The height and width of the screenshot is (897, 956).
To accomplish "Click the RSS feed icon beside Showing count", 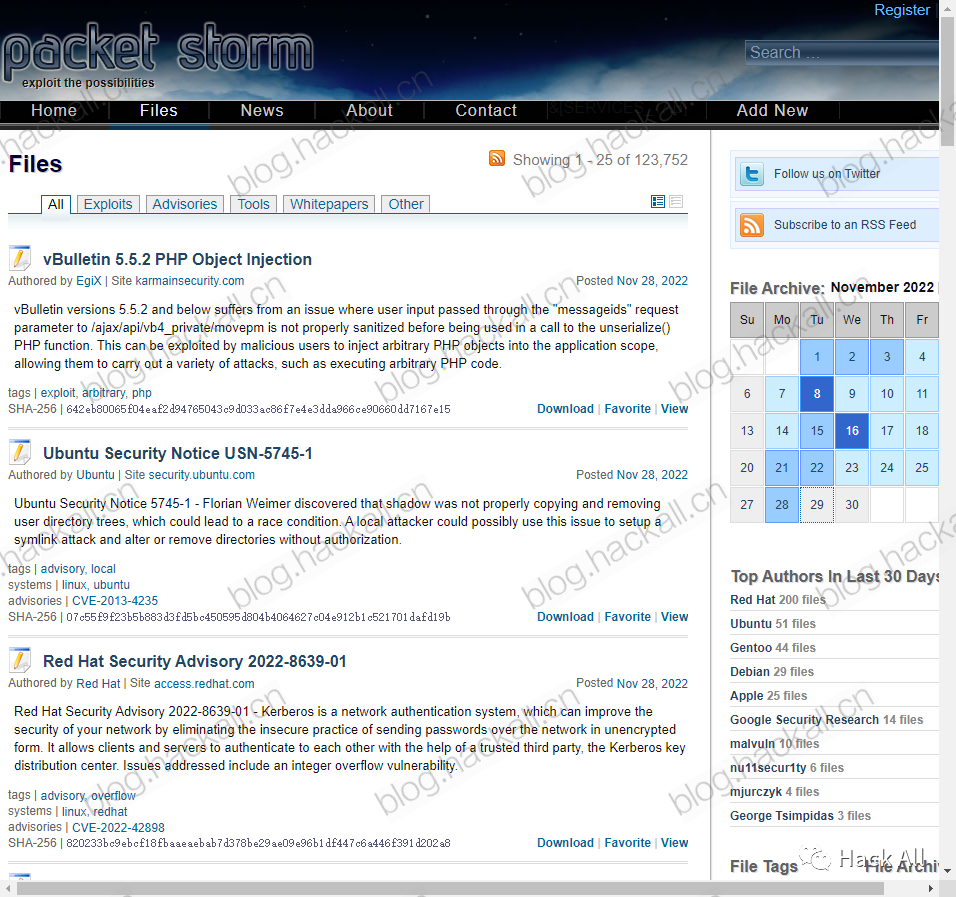I will pyautogui.click(x=497, y=159).
